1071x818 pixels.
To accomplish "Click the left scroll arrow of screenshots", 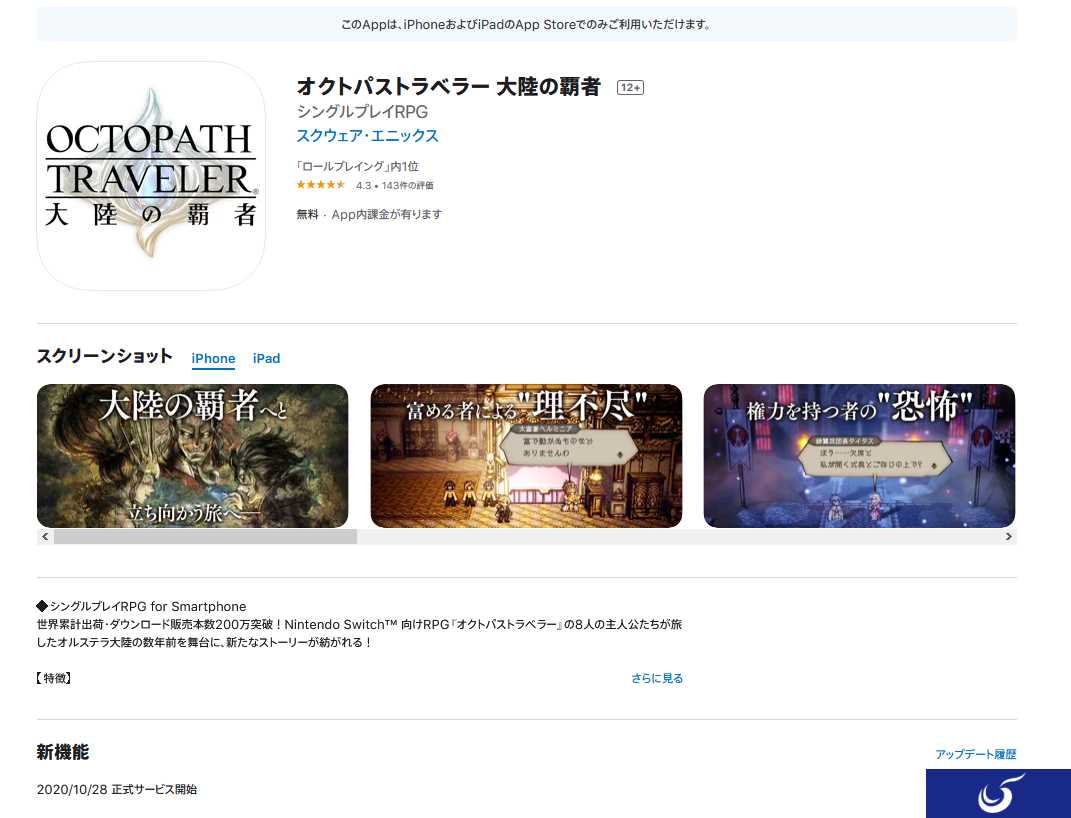I will pos(45,537).
